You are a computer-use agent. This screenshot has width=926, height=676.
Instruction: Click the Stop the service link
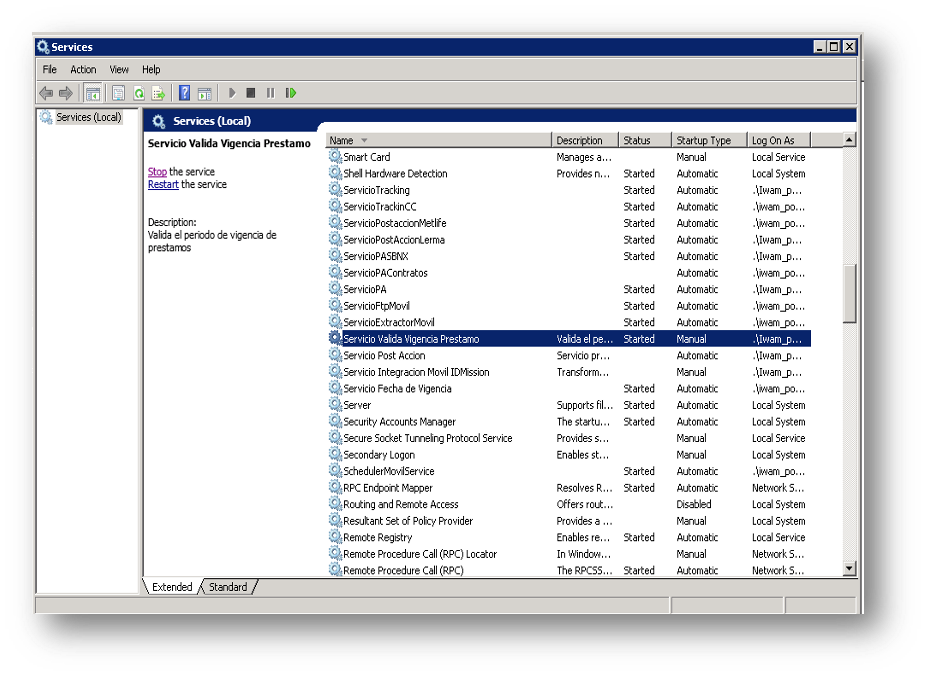(157, 172)
